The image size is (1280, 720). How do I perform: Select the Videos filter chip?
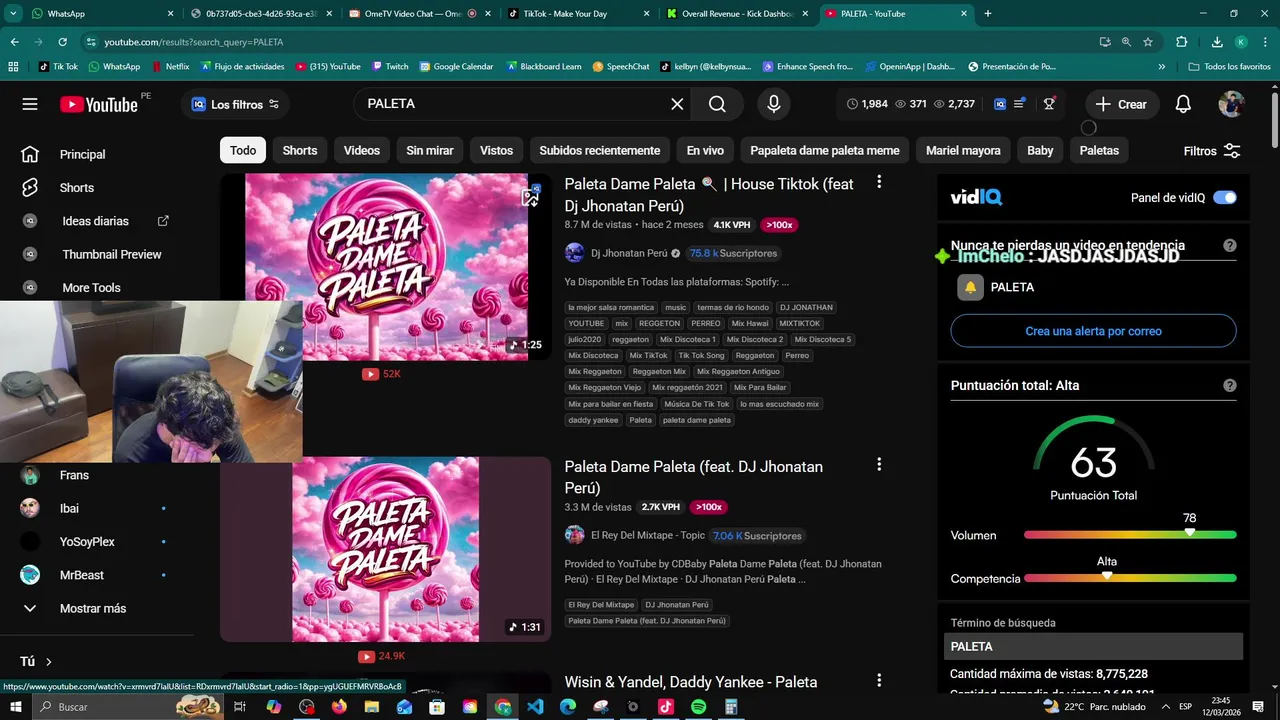click(x=362, y=150)
